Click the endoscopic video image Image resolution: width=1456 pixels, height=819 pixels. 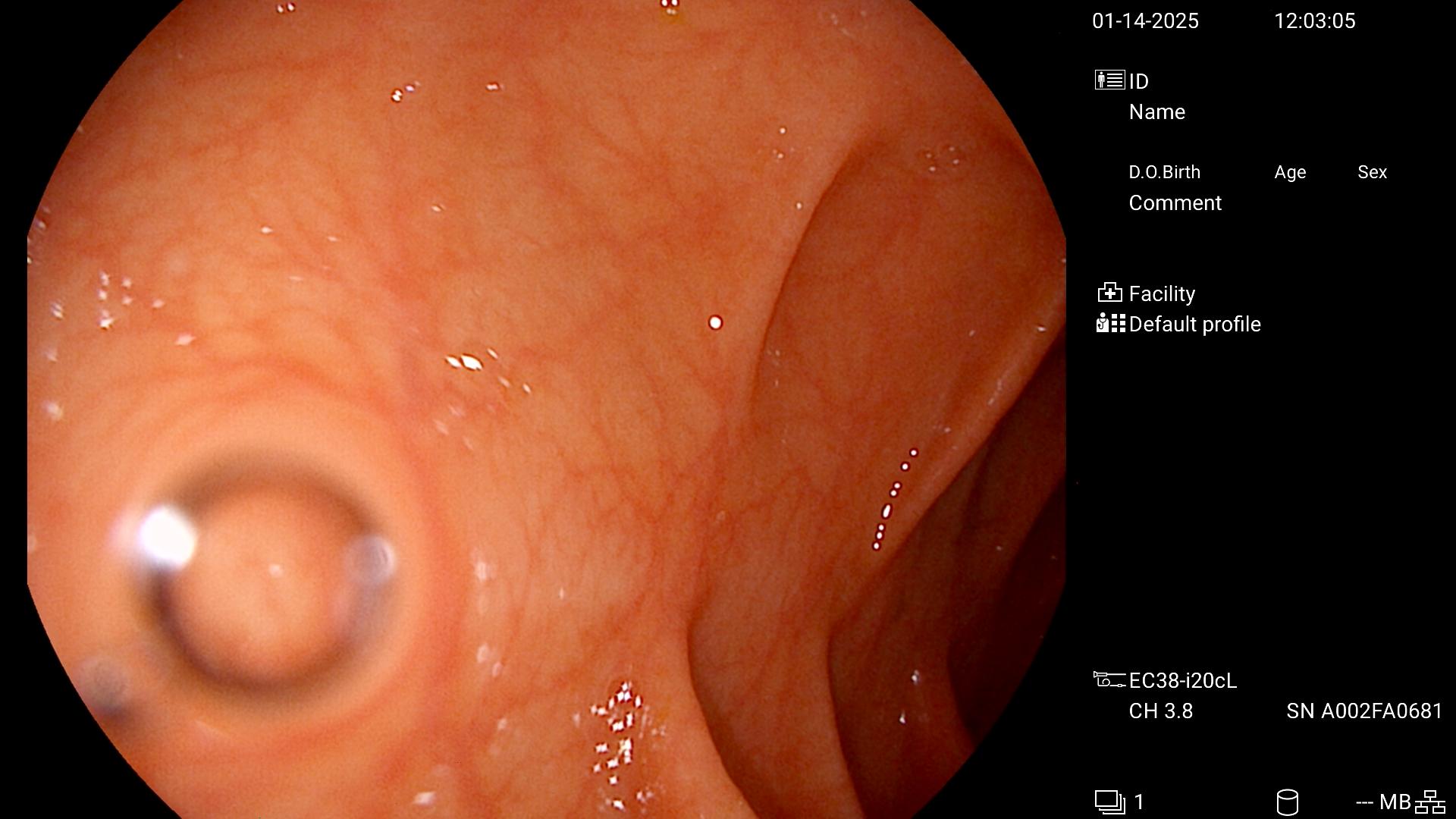point(546,409)
